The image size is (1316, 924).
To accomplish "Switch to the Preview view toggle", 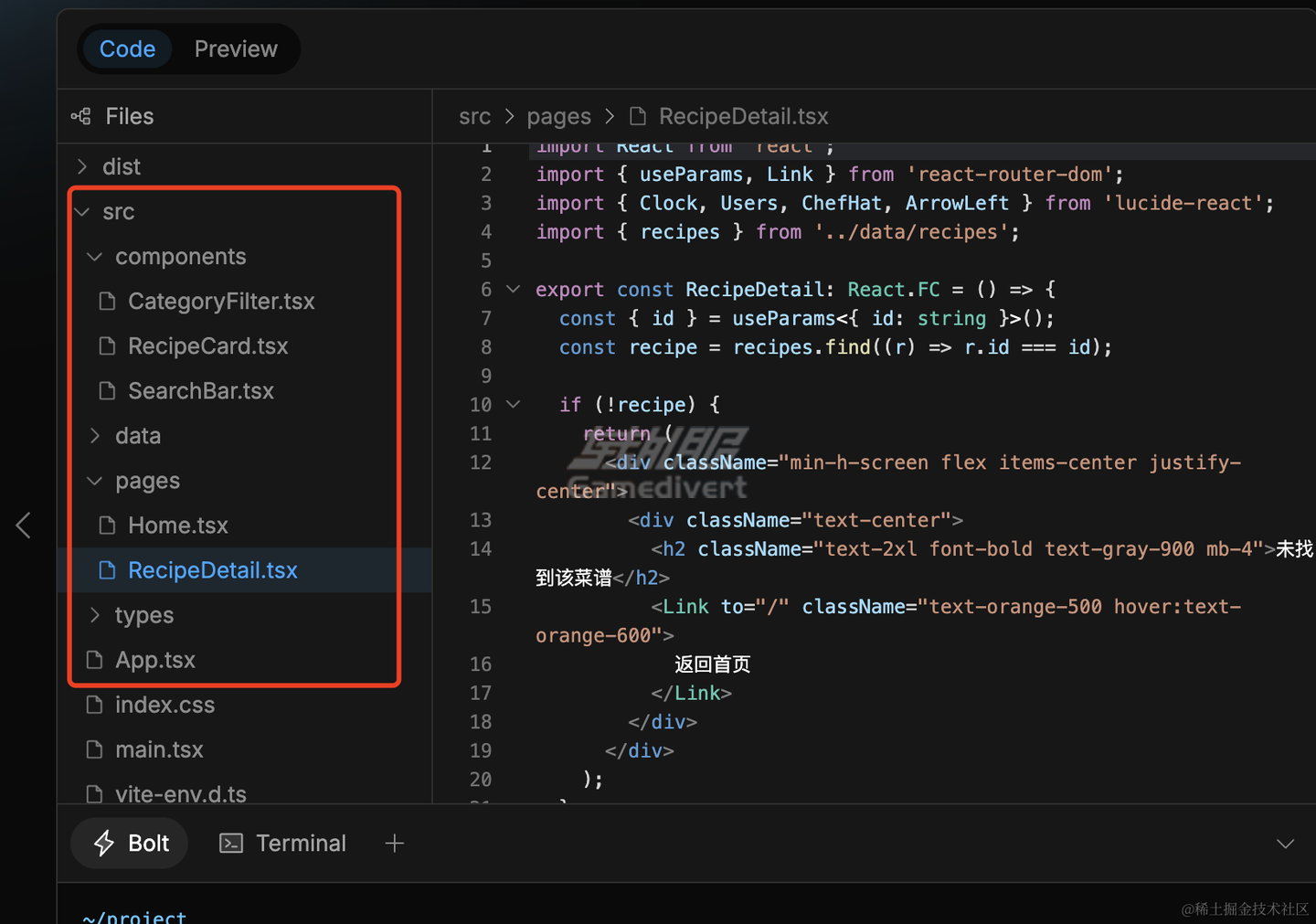I will 236,49.
